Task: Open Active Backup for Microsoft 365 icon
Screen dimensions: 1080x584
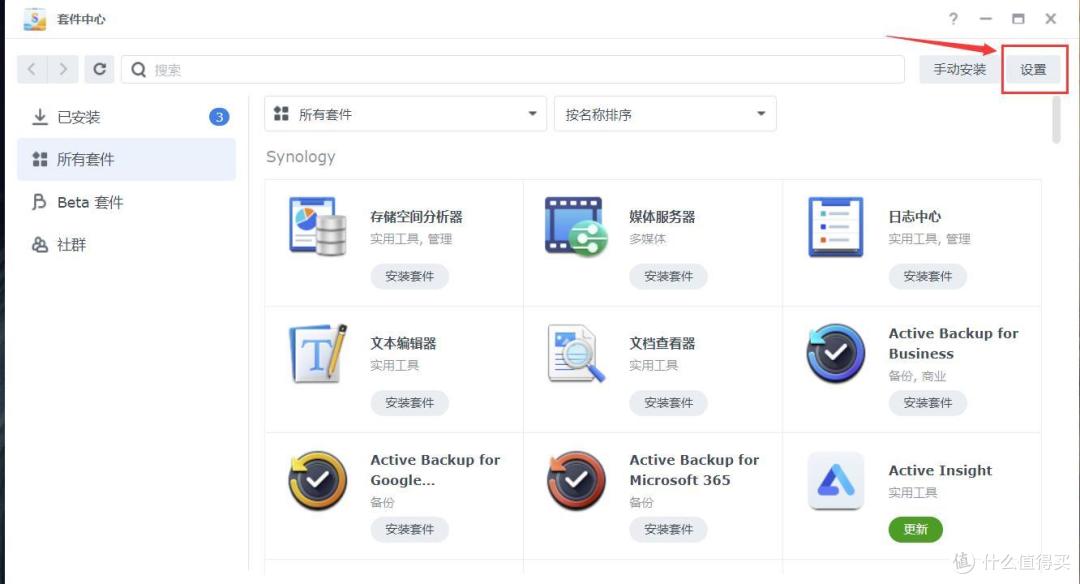Action: pos(577,480)
